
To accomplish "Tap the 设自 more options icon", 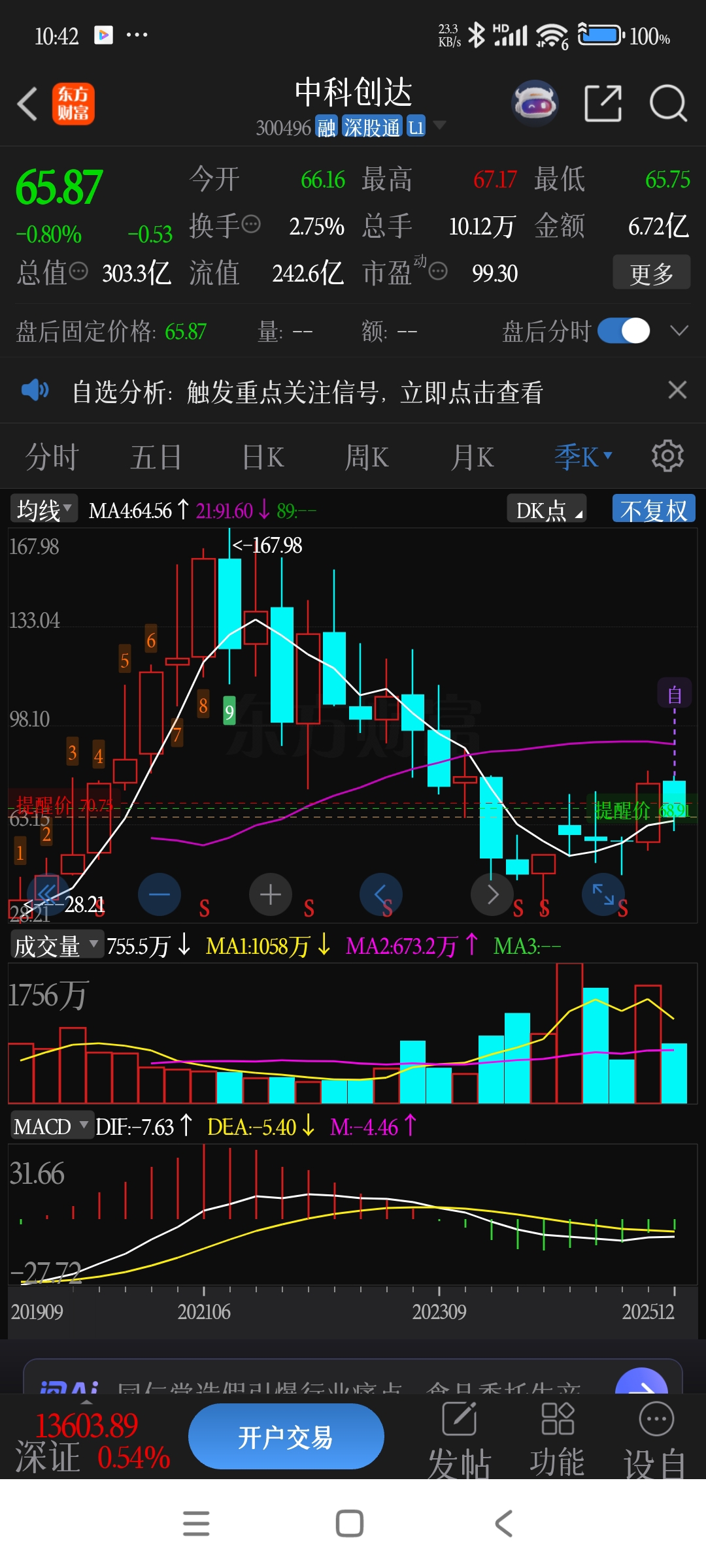I will pos(656,1441).
